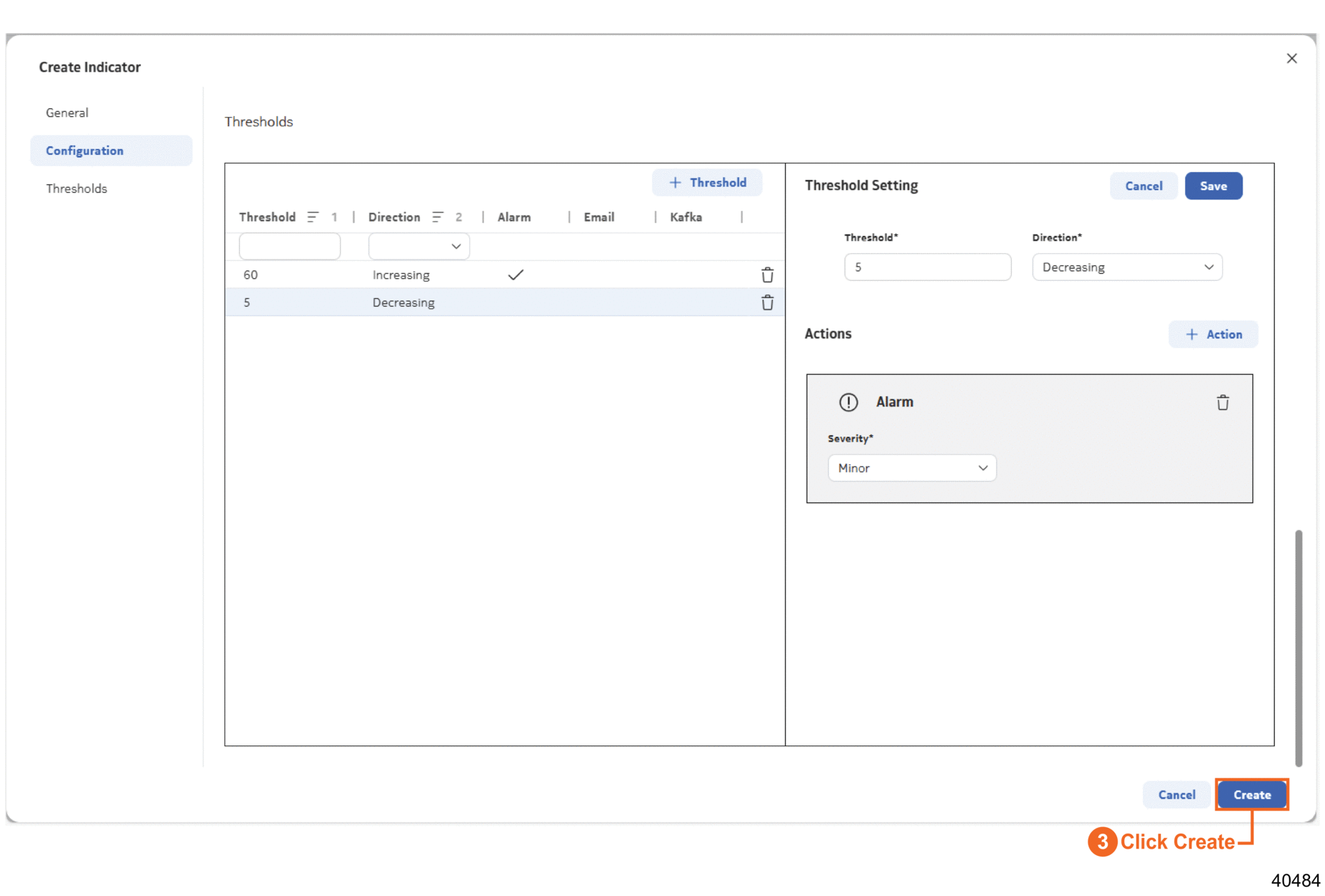1325x896 pixels.
Task: Remove the Alarm action with trash icon
Action: [1222, 403]
